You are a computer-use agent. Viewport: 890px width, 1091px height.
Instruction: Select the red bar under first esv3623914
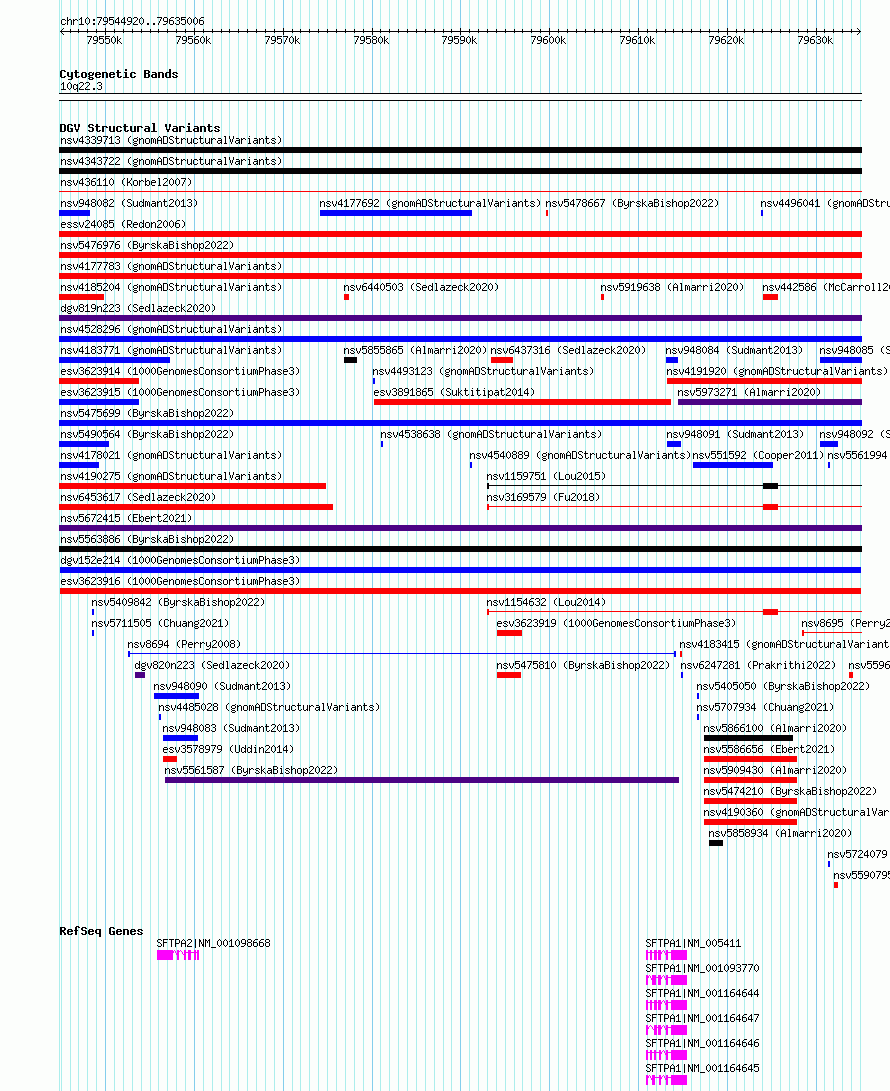point(100,381)
